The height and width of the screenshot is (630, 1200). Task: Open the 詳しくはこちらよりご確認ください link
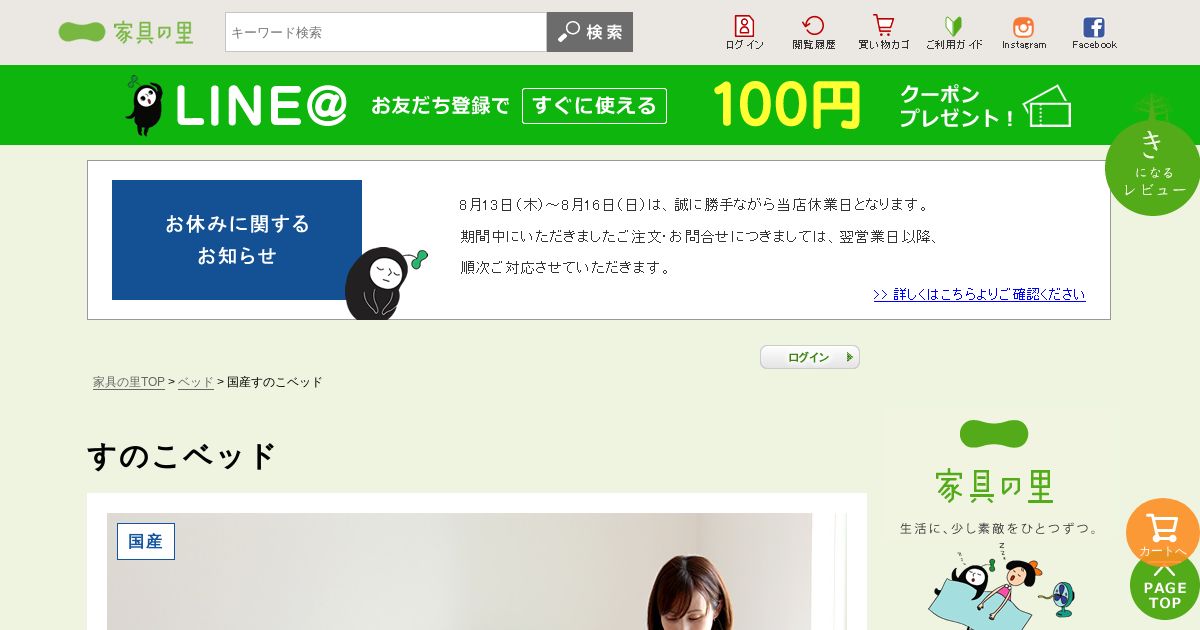[979, 294]
